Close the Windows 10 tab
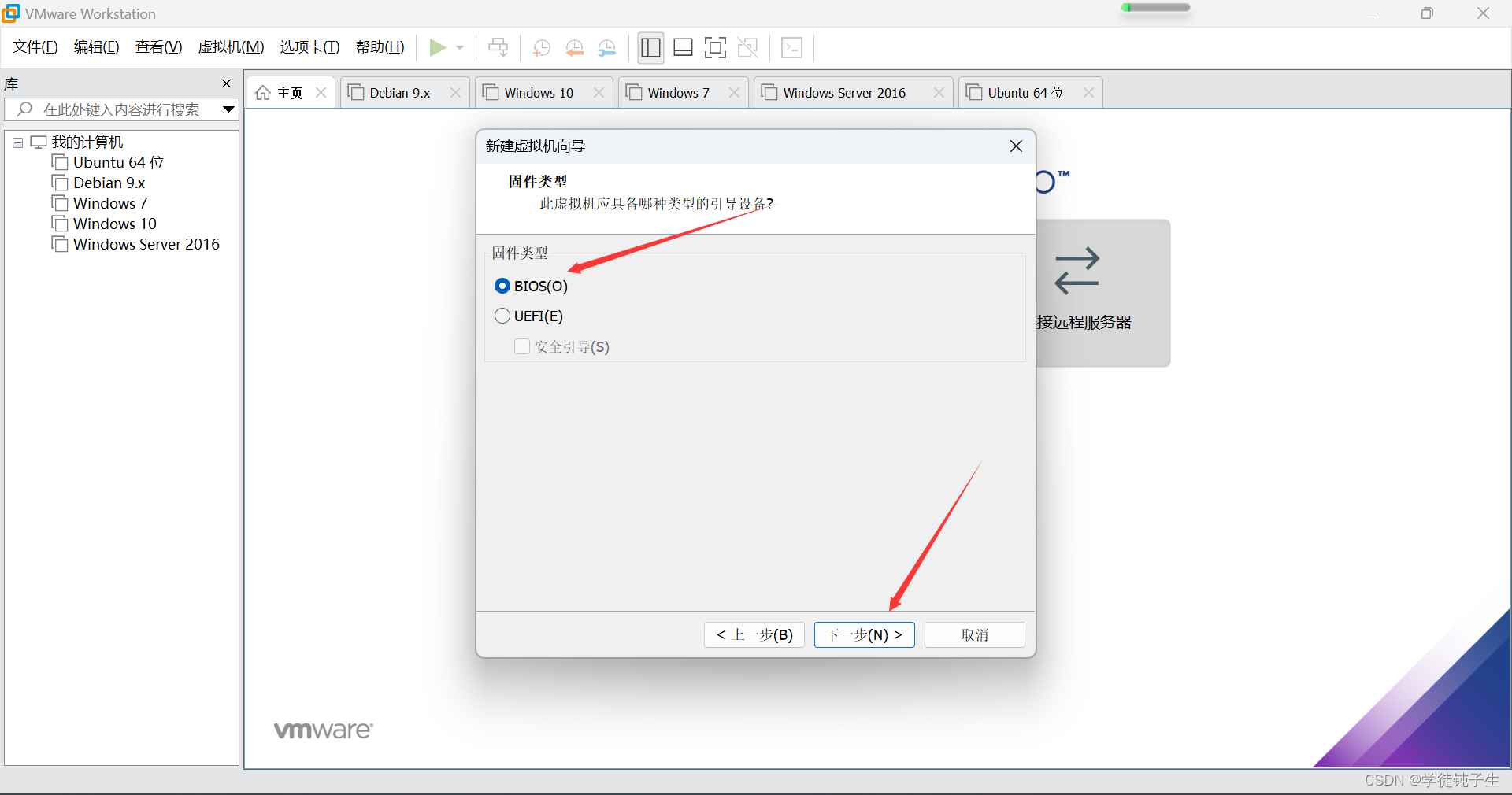Screen dimensions: 1512x795 598,93
